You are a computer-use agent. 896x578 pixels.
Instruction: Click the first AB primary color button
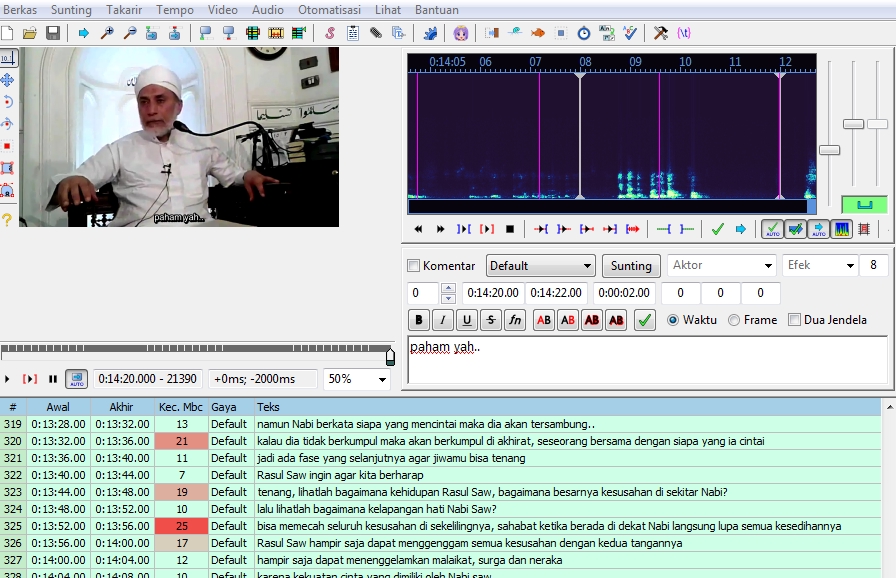coord(544,320)
